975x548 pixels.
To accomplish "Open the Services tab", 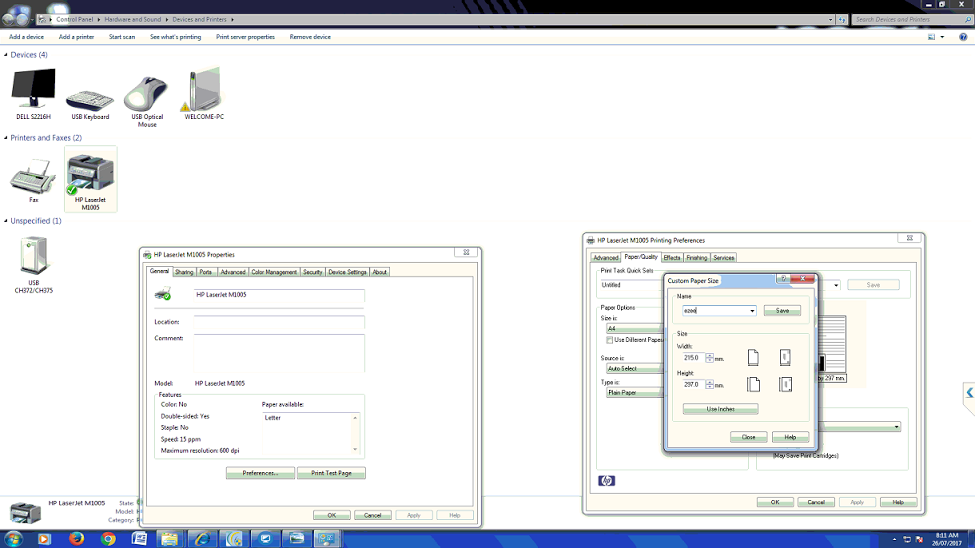I will (x=723, y=258).
